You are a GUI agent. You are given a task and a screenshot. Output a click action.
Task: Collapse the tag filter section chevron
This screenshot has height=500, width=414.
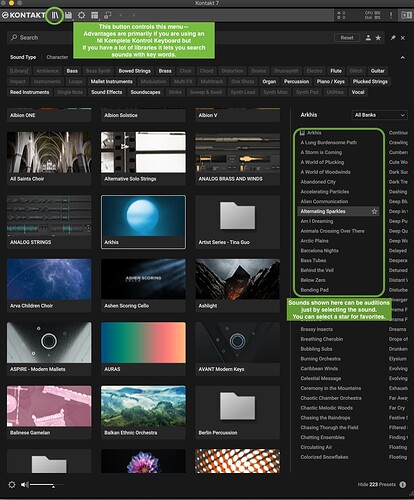point(403,58)
